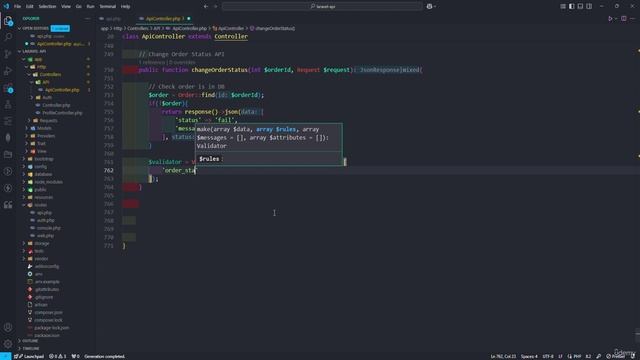Expand the Timeline section
Image resolution: width=640 pixels, height=360 pixels.
31,349
